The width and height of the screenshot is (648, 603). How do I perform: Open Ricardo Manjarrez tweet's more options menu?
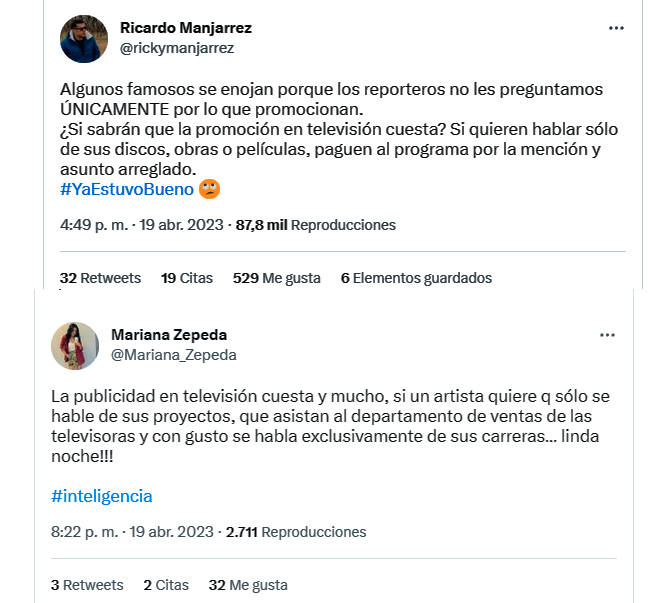(x=616, y=28)
